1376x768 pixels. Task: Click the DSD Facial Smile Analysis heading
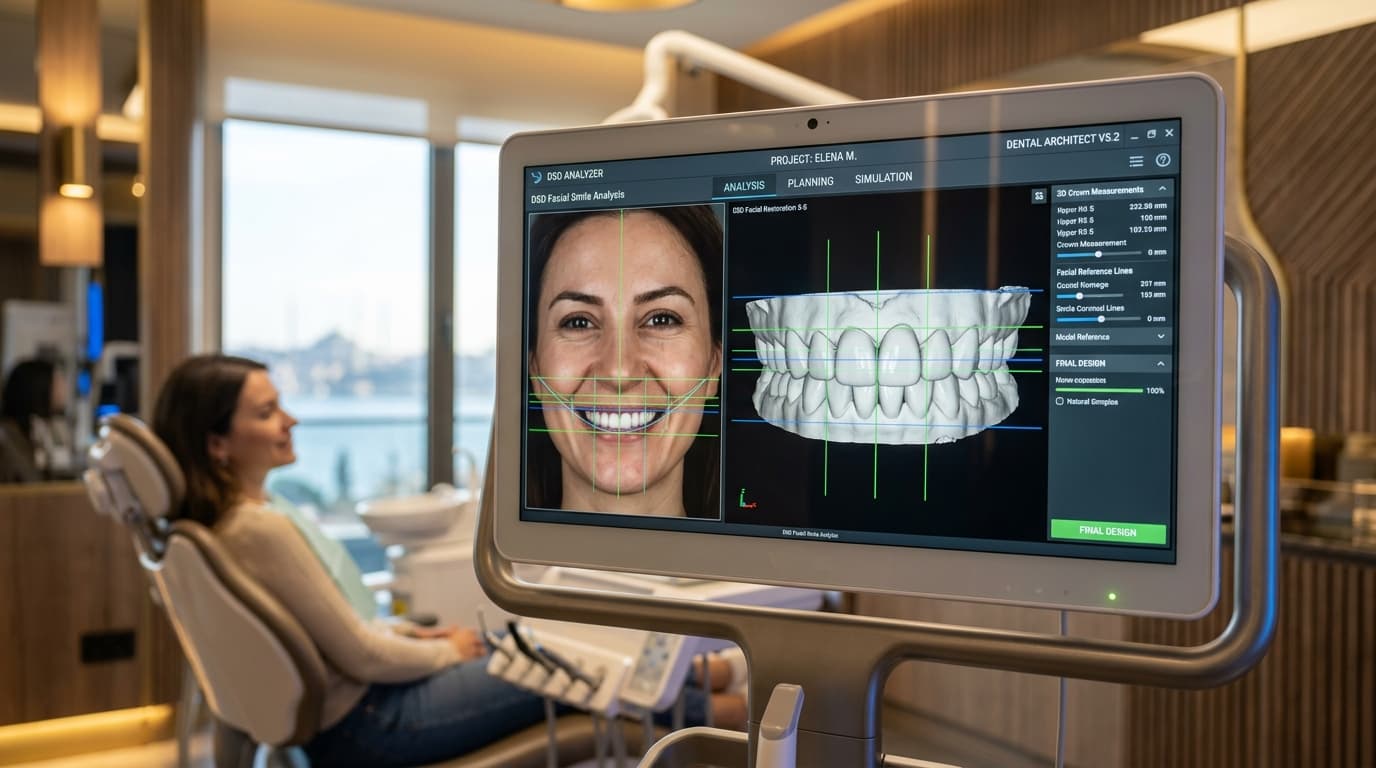(x=578, y=197)
